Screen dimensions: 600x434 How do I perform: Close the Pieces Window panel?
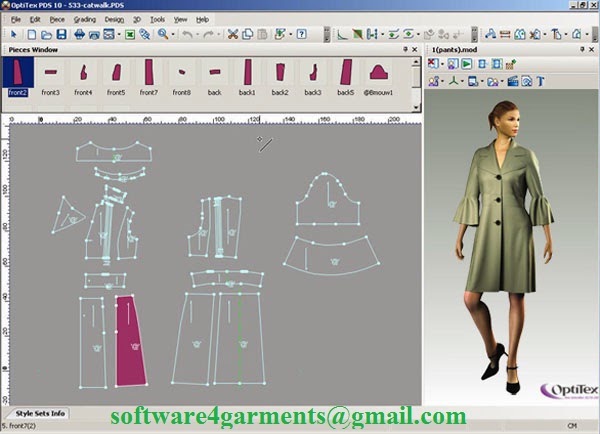tap(415, 49)
